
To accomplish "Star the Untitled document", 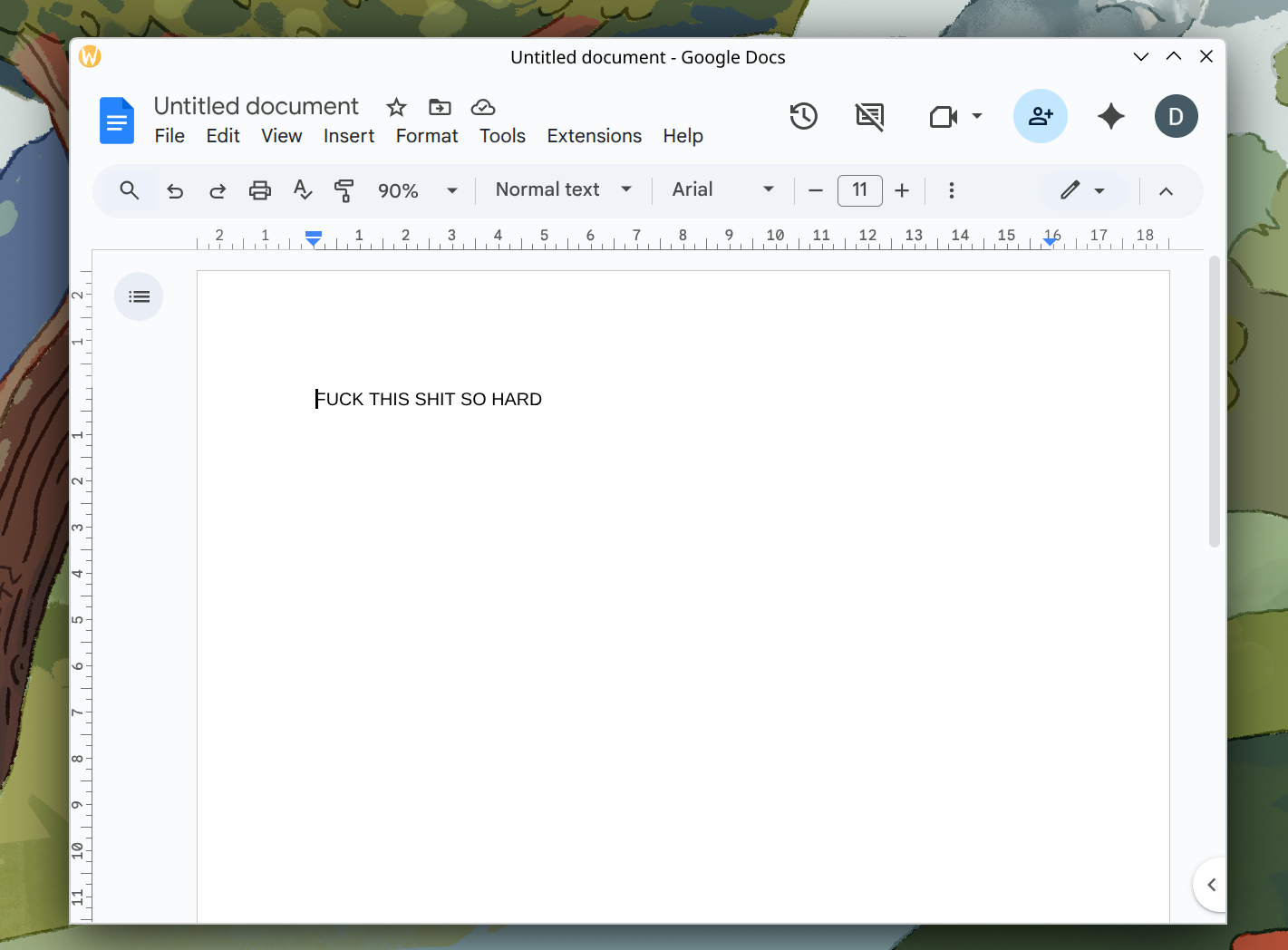I will click(x=396, y=108).
